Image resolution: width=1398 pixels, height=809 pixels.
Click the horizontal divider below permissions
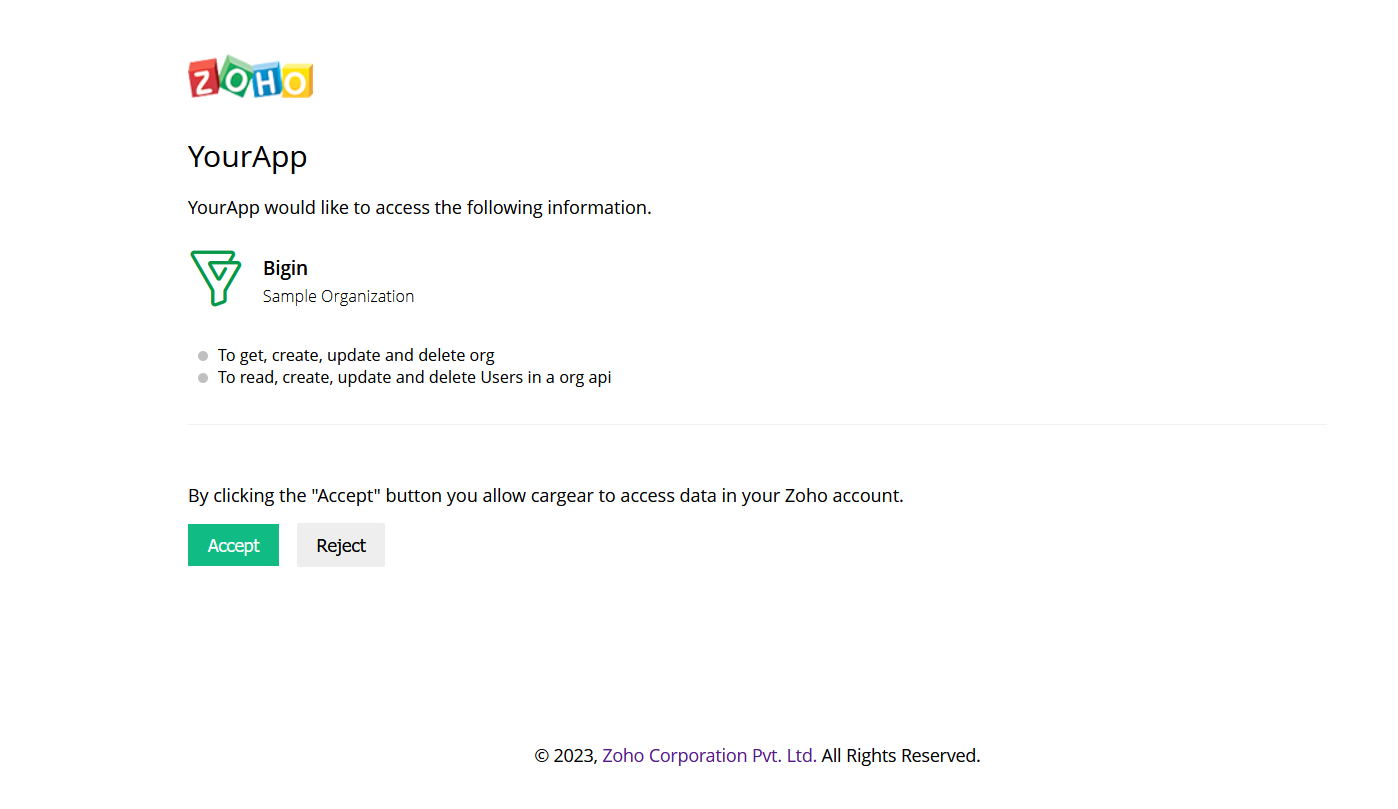click(x=757, y=424)
